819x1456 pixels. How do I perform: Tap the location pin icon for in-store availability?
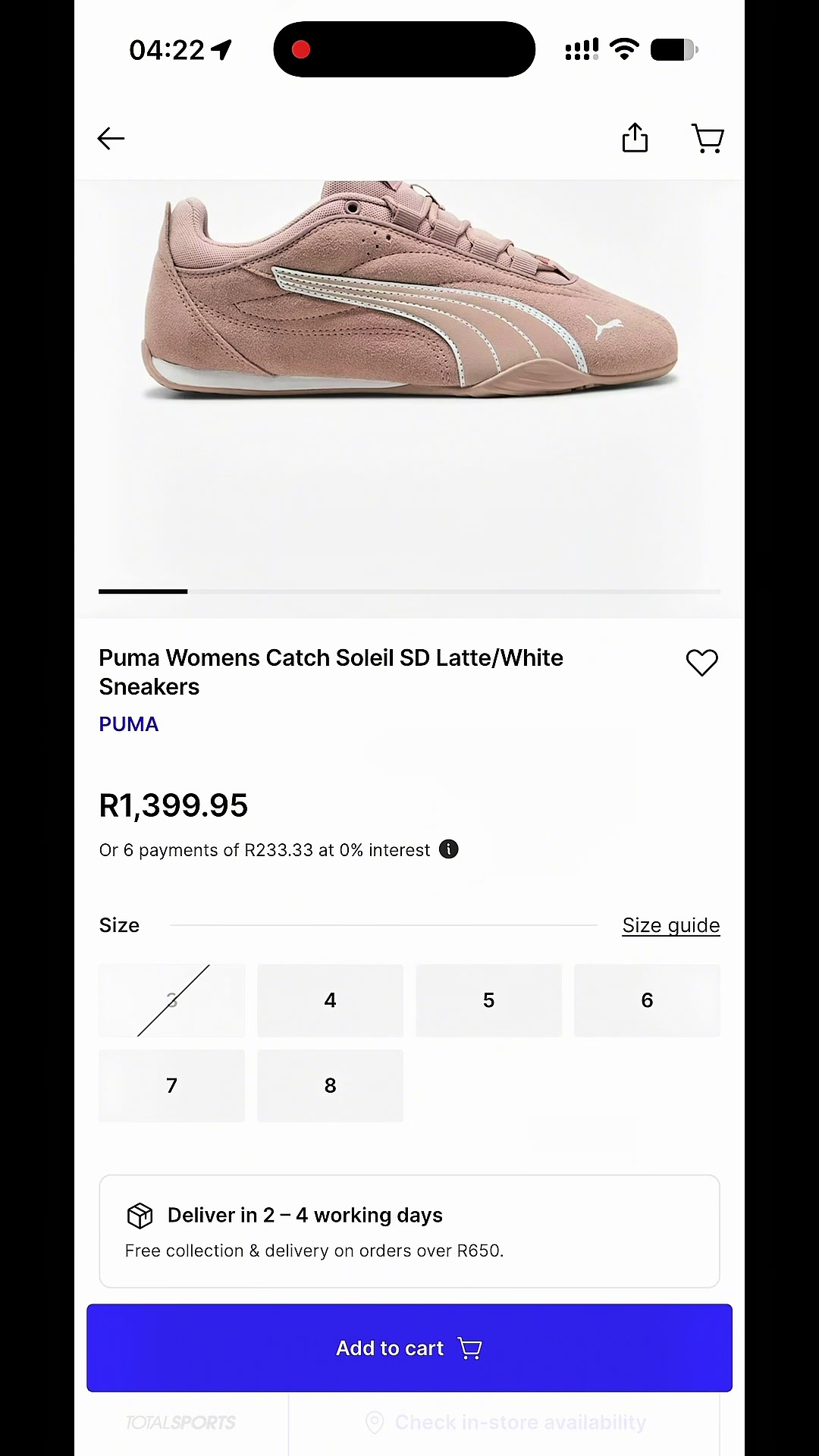click(x=375, y=1422)
